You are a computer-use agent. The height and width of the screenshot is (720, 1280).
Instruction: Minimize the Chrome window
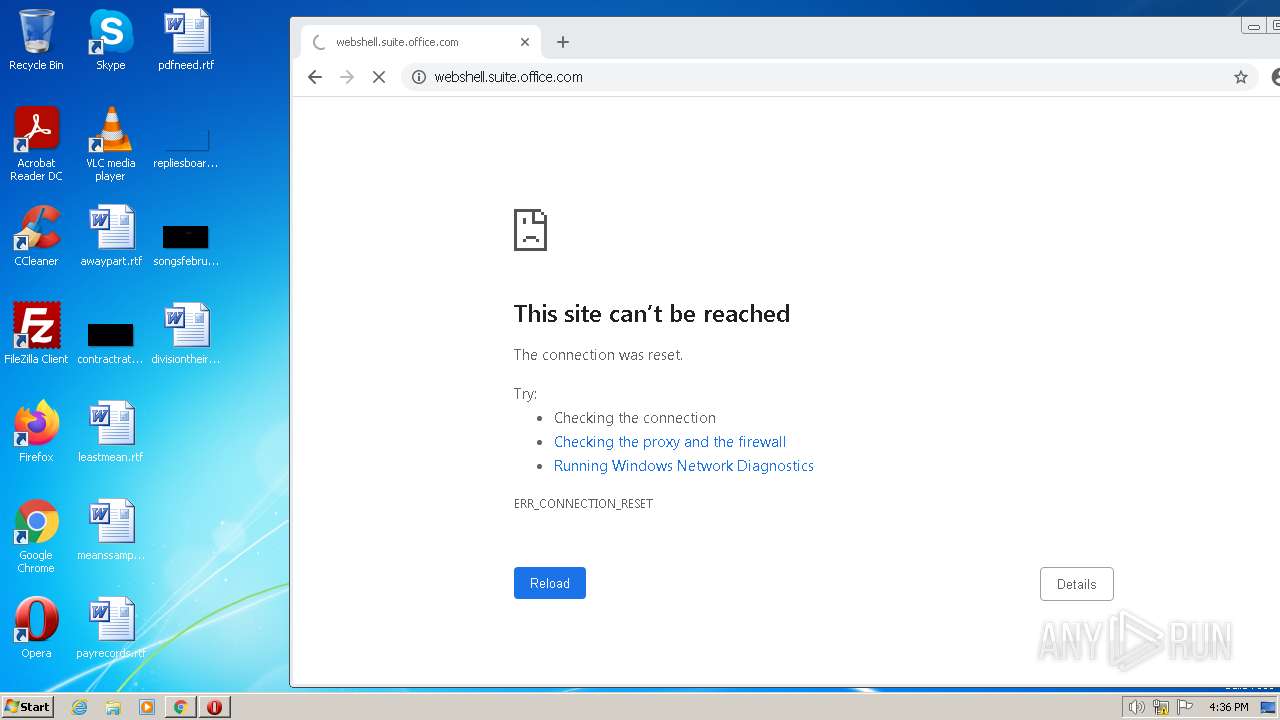coord(1254,27)
